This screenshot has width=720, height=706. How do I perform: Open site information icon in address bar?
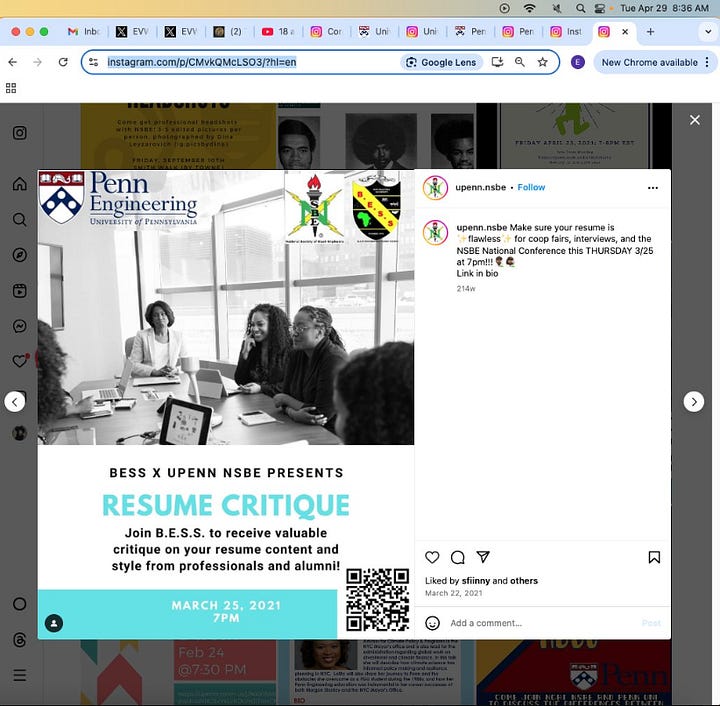click(93, 62)
